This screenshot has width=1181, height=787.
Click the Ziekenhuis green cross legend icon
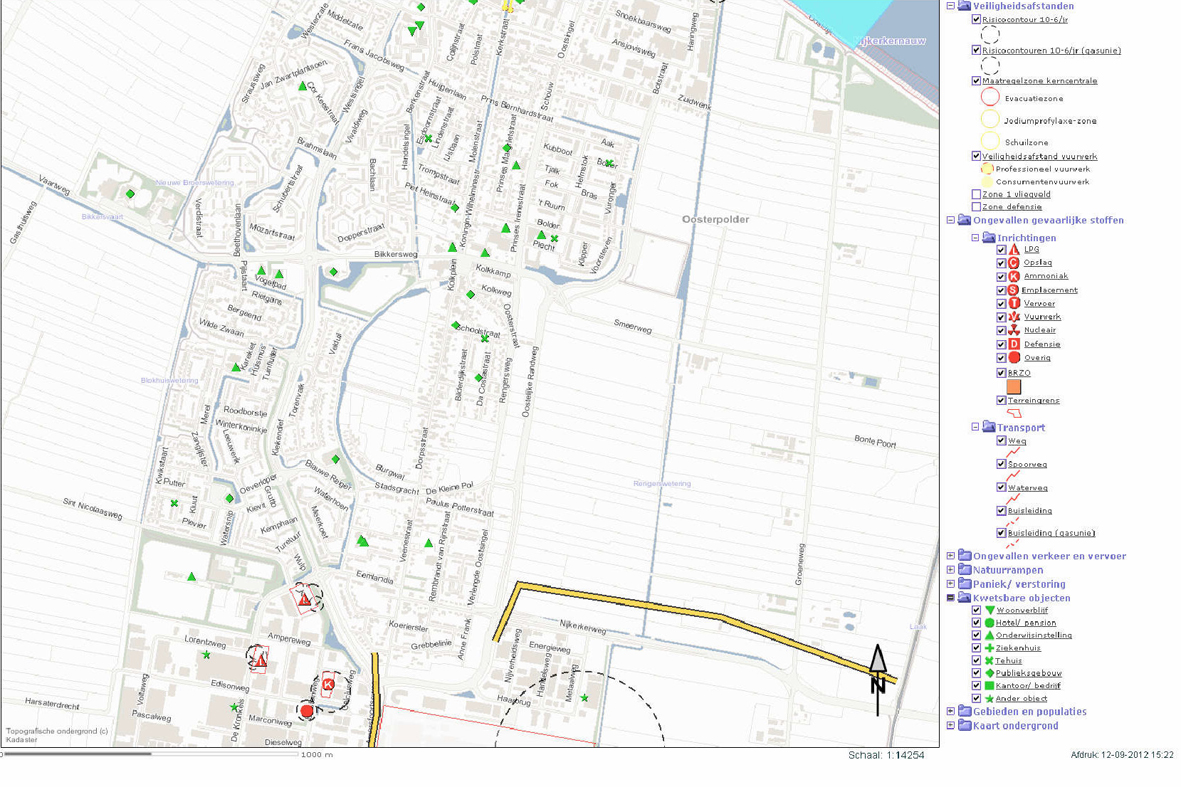(989, 648)
